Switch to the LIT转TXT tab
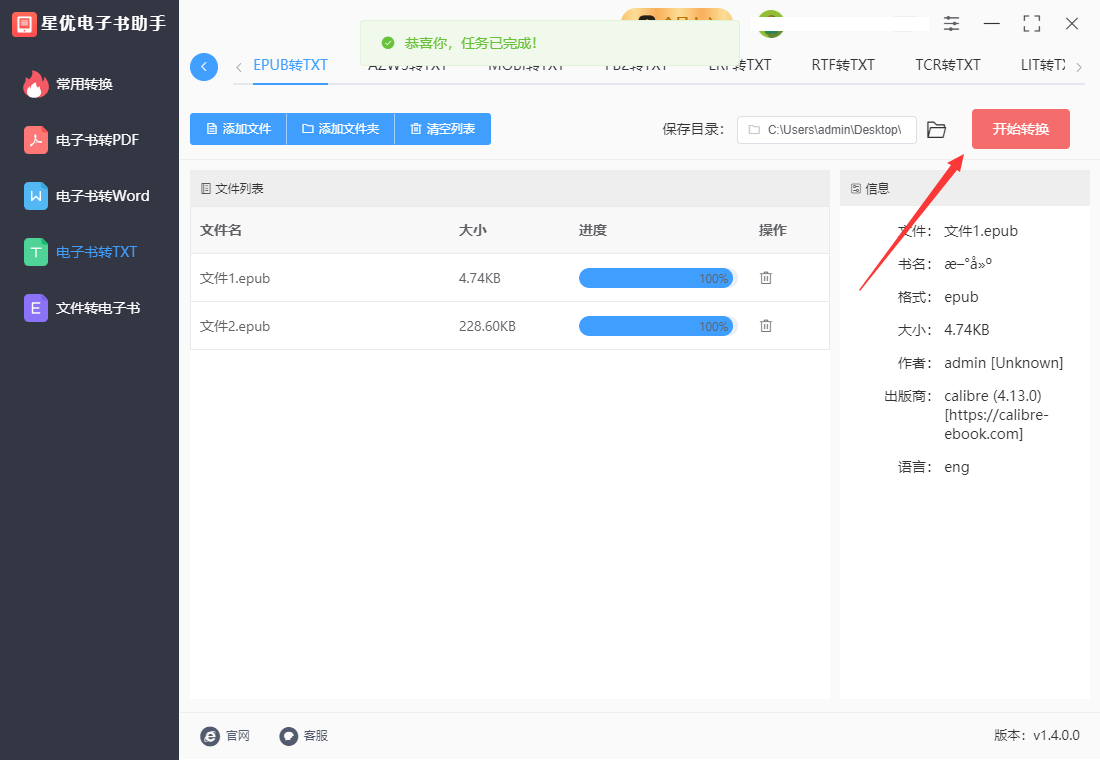1100x760 pixels. coord(1043,65)
